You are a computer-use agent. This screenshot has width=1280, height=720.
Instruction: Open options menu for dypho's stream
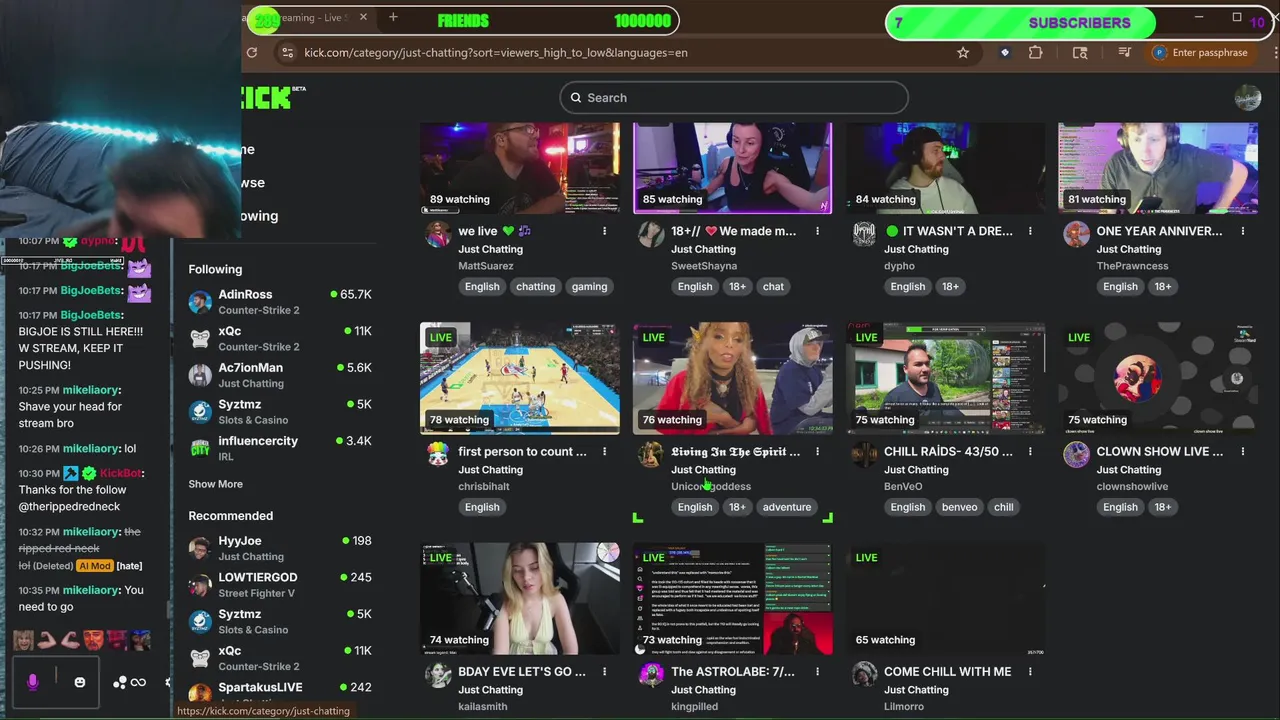(1030, 231)
